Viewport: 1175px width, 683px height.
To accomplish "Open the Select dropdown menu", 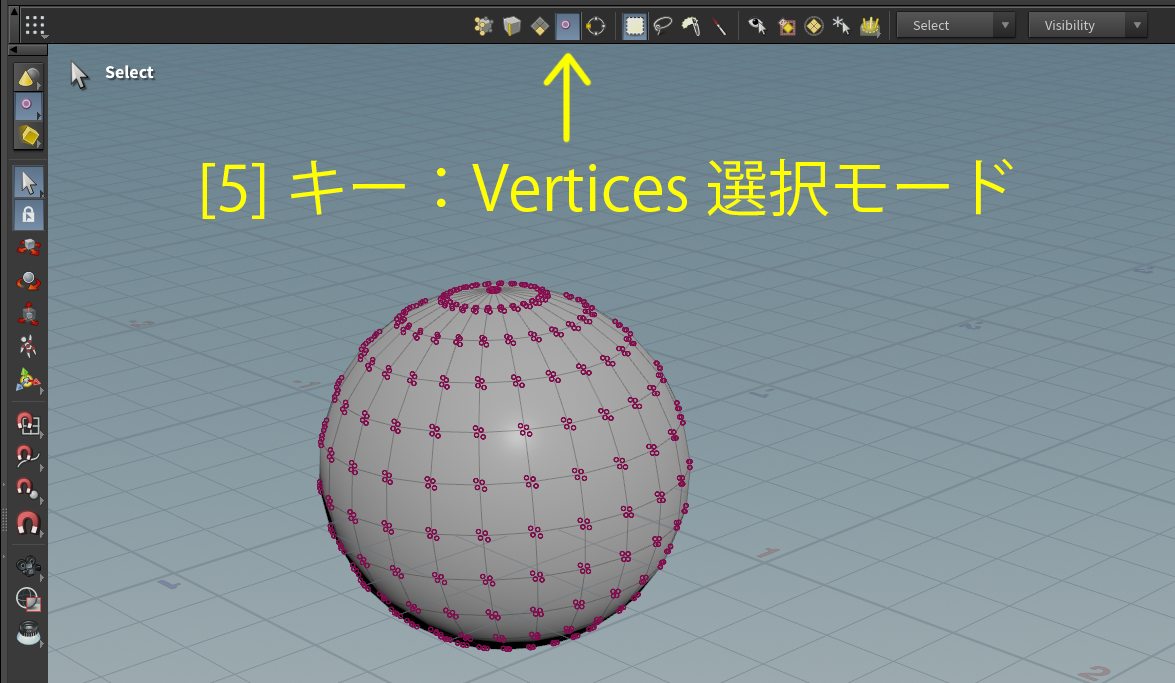I will coord(956,25).
